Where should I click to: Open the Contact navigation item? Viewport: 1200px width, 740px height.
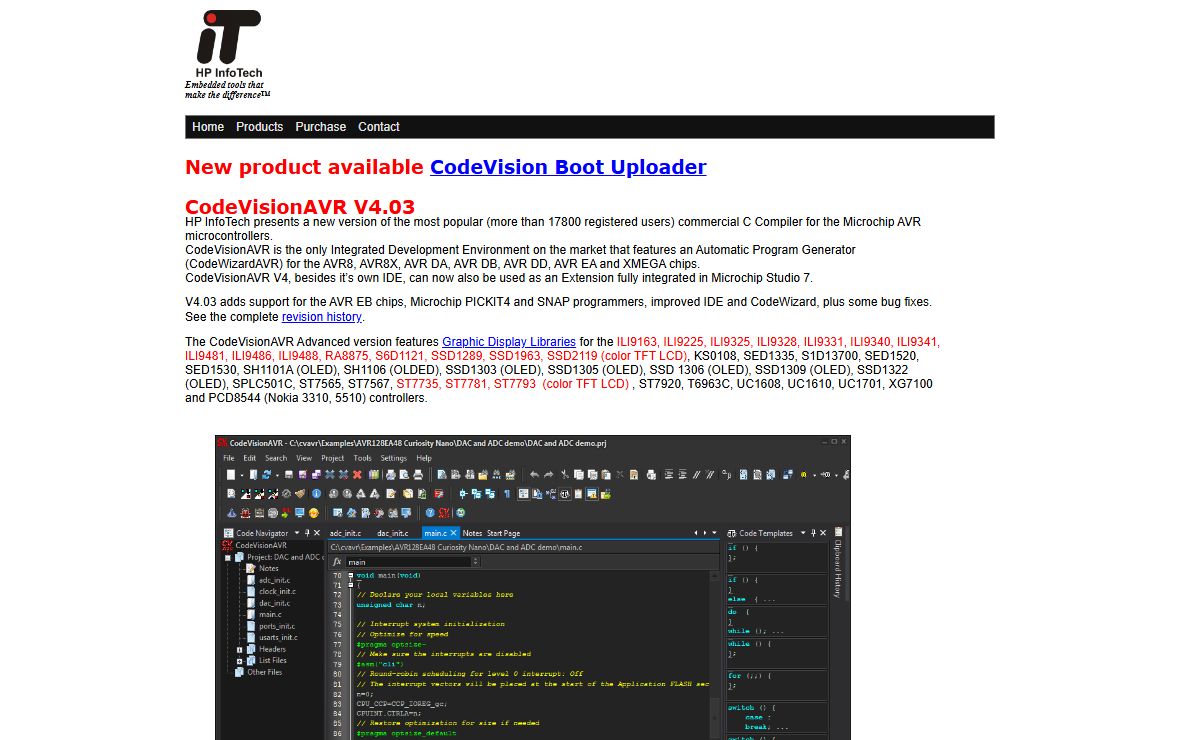[379, 127]
